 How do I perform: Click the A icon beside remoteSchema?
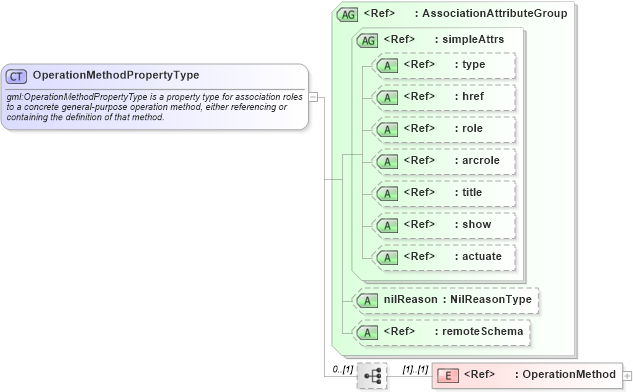tap(367, 333)
